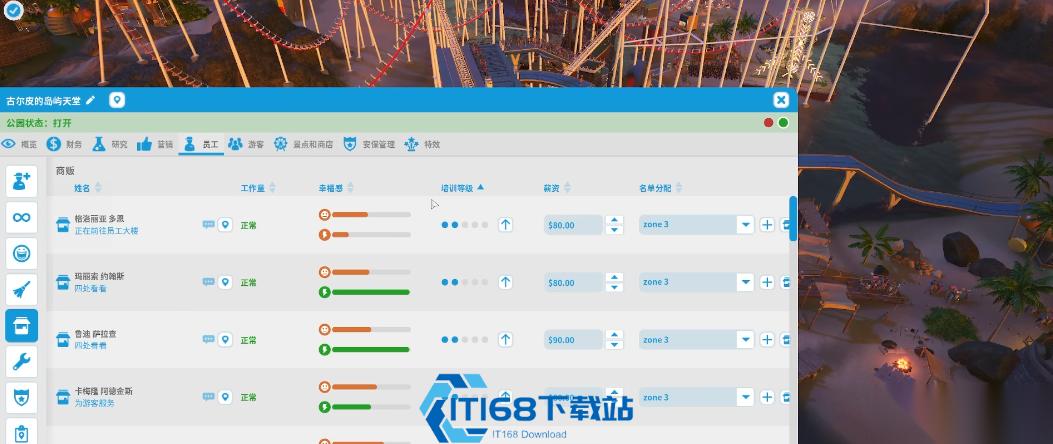Expand zone 3 dropdown for 卡梅隆 阿德金斯
1053x444 pixels.
click(745, 398)
